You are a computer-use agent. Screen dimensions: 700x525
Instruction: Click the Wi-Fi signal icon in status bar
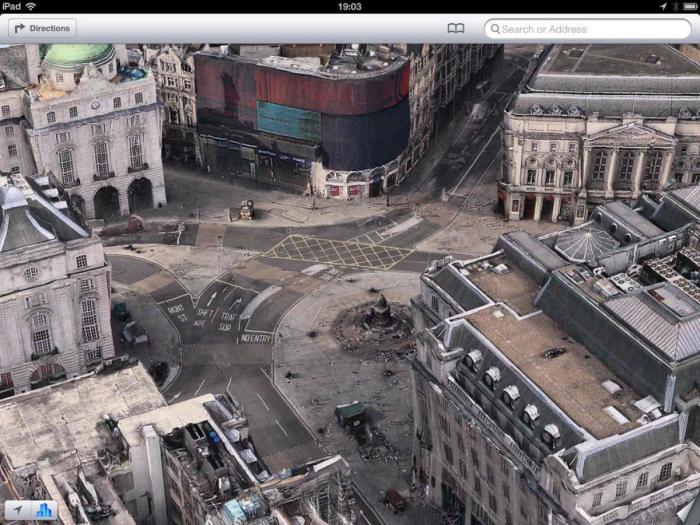click(31, 6)
